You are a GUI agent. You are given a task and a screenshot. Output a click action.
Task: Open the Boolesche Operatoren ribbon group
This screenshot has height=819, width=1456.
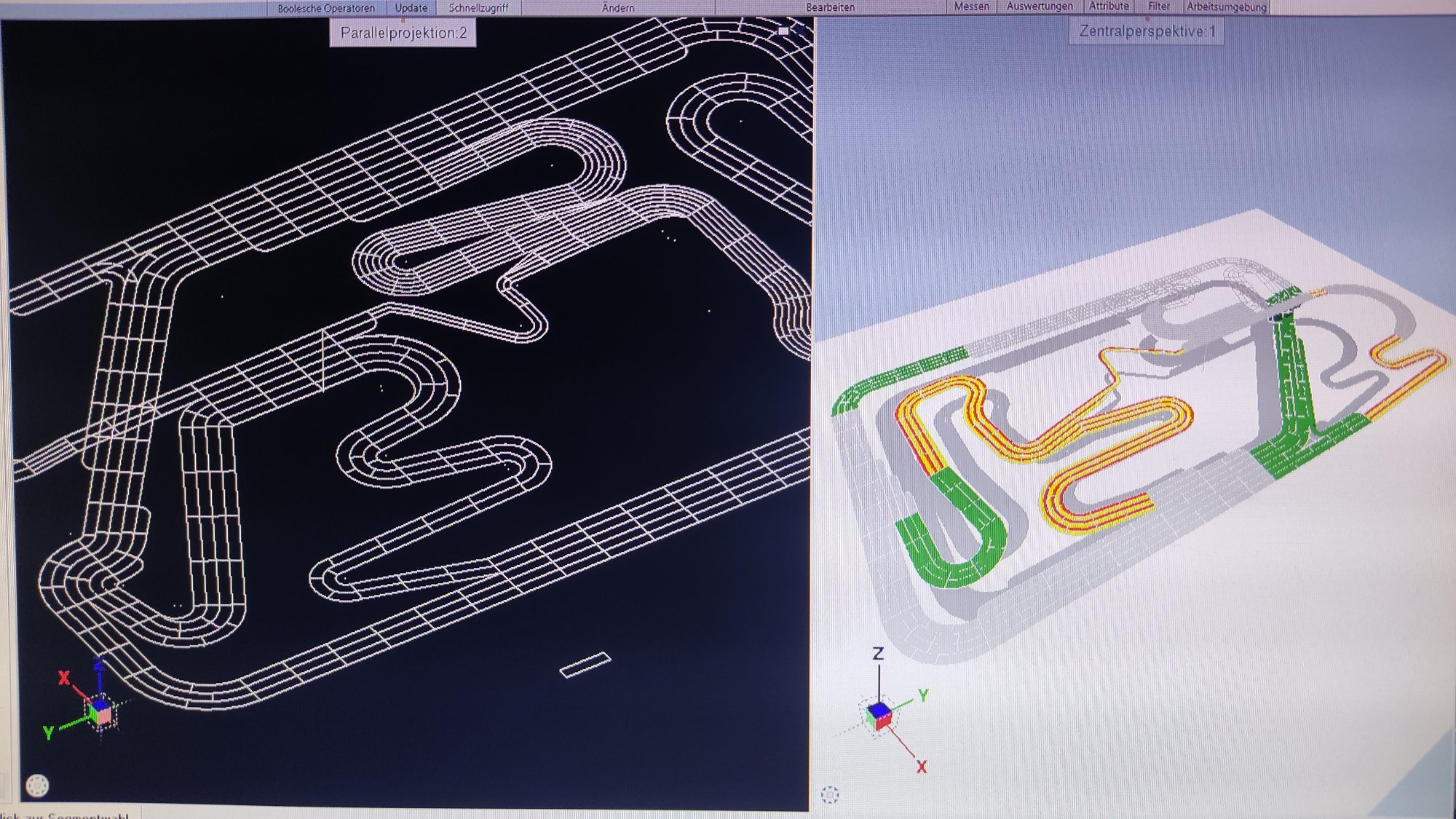pyautogui.click(x=326, y=8)
